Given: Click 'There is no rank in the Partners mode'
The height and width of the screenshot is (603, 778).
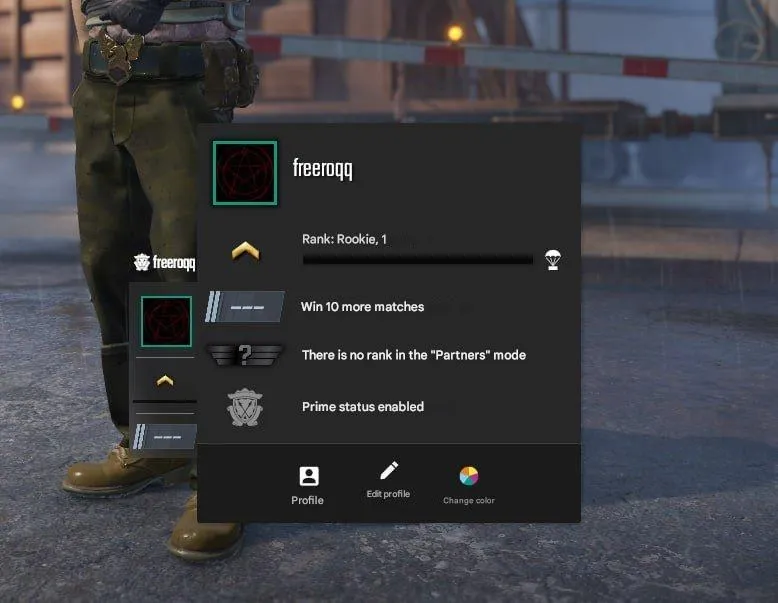Looking at the screenshot, I should [x=414, y=355].
